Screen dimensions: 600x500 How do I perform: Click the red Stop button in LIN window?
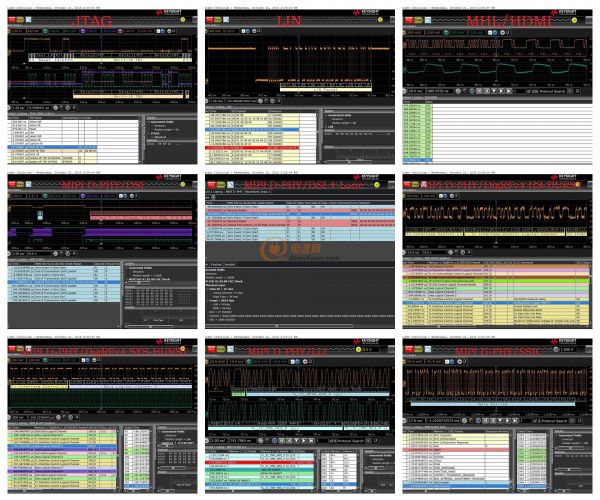pyautogui.click(x=210, y=20)
